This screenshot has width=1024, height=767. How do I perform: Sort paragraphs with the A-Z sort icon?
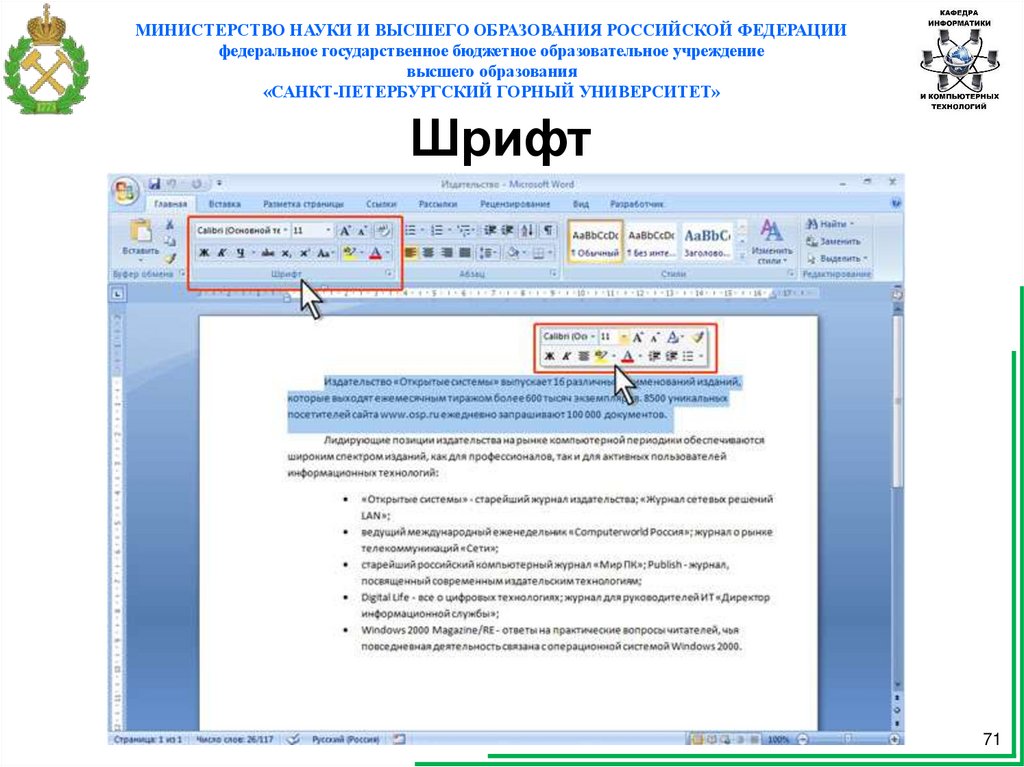pos(528,230)
